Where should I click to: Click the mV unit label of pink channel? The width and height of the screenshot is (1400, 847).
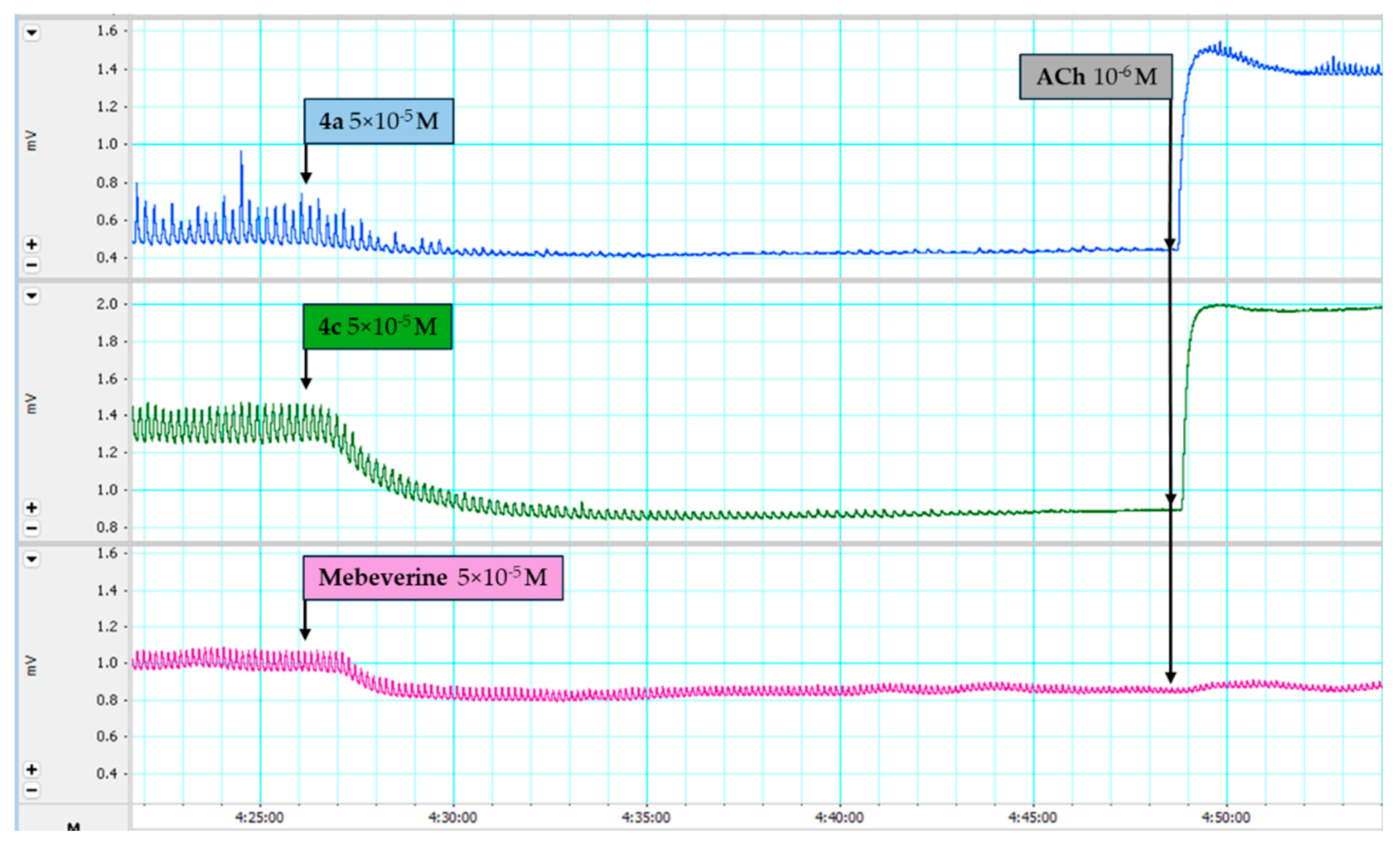tap(31, 666)
